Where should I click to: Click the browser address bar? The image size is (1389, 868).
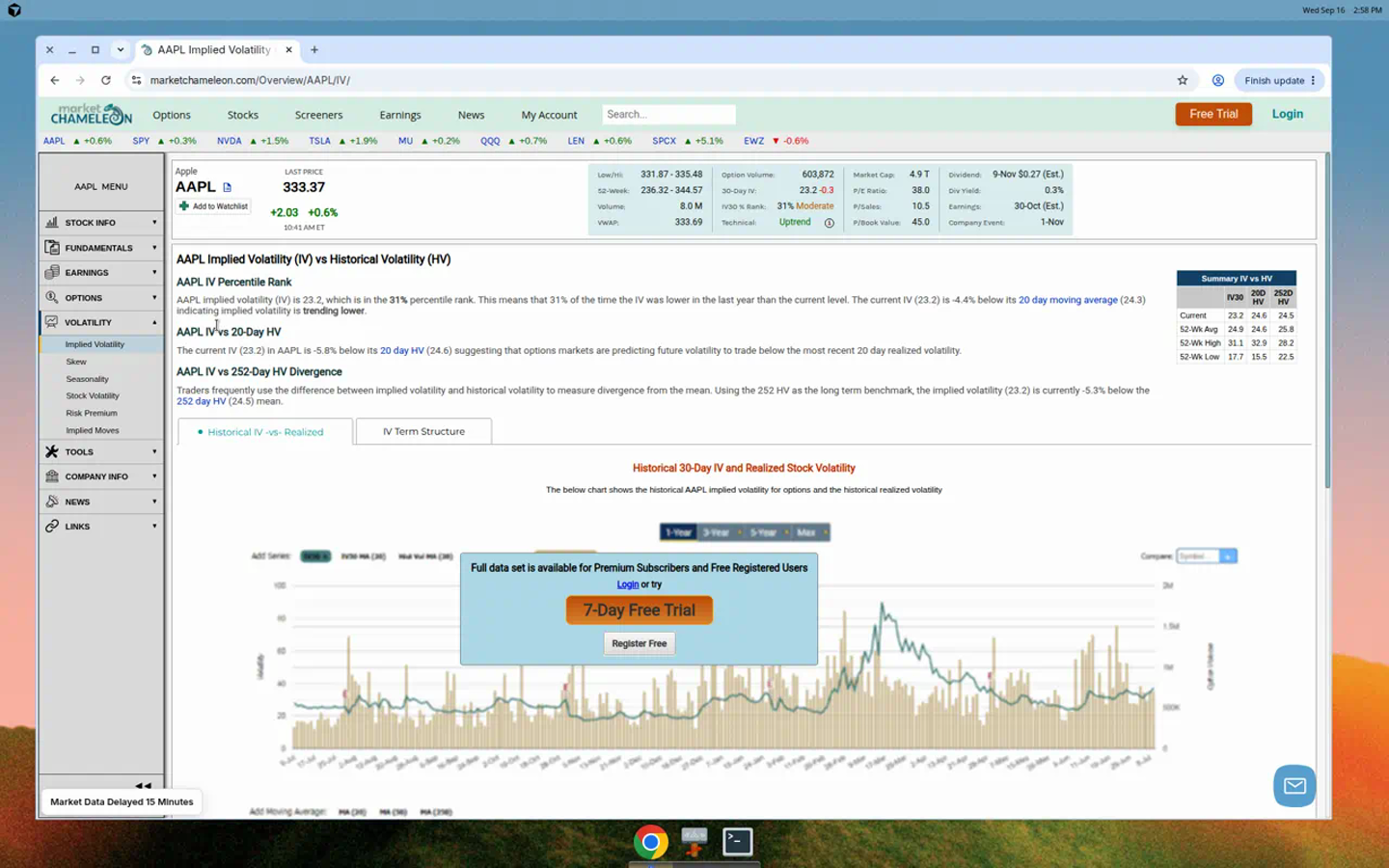(x=656, y=80)
